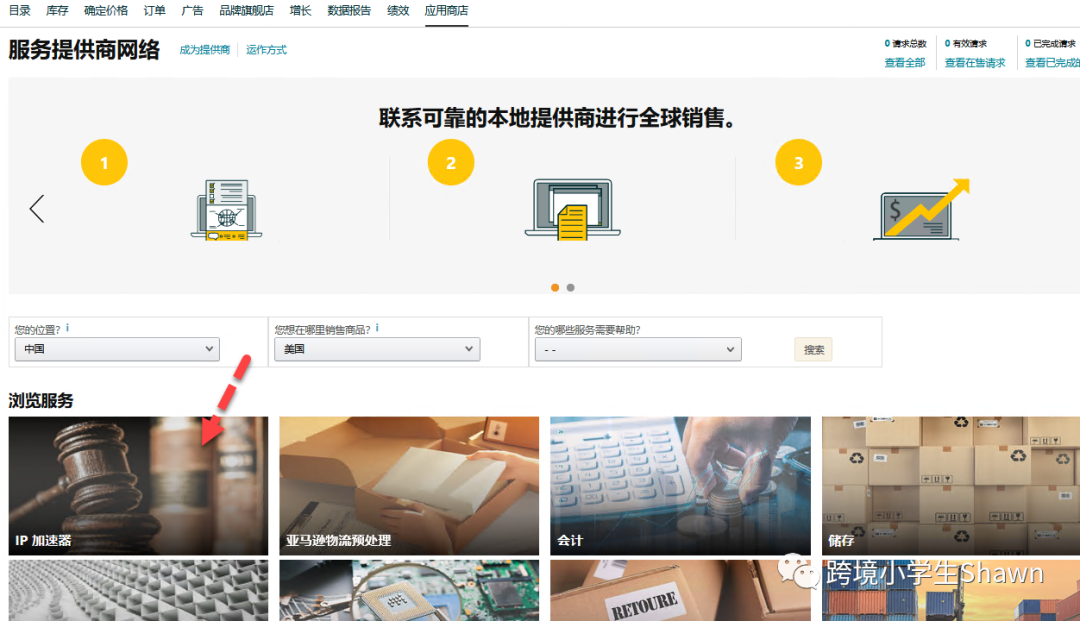Click the left carousel arrow
The image size is (1080, 621).
pyautogui.click(x=37, y=209)
